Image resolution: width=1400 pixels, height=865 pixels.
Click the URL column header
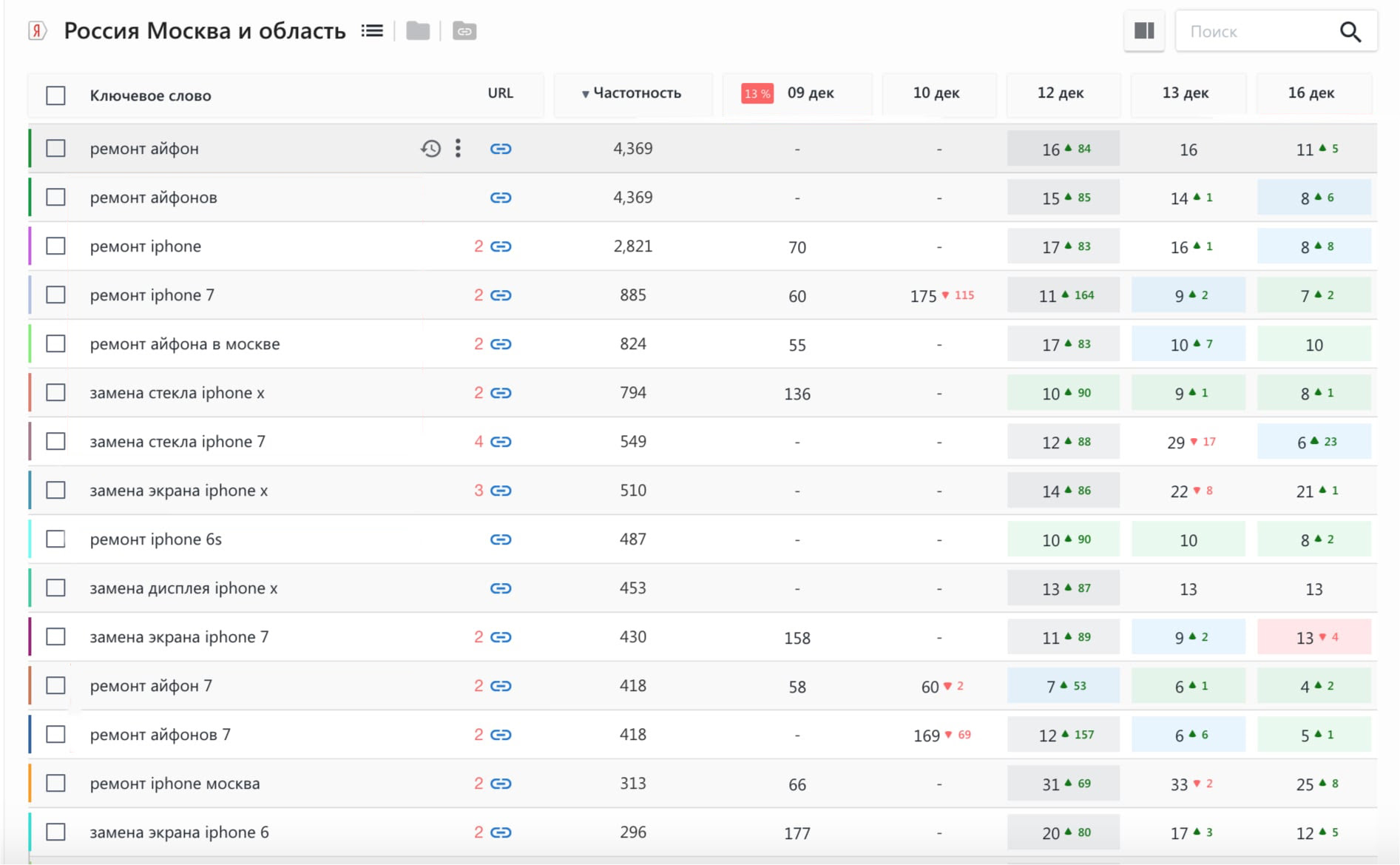500,93
